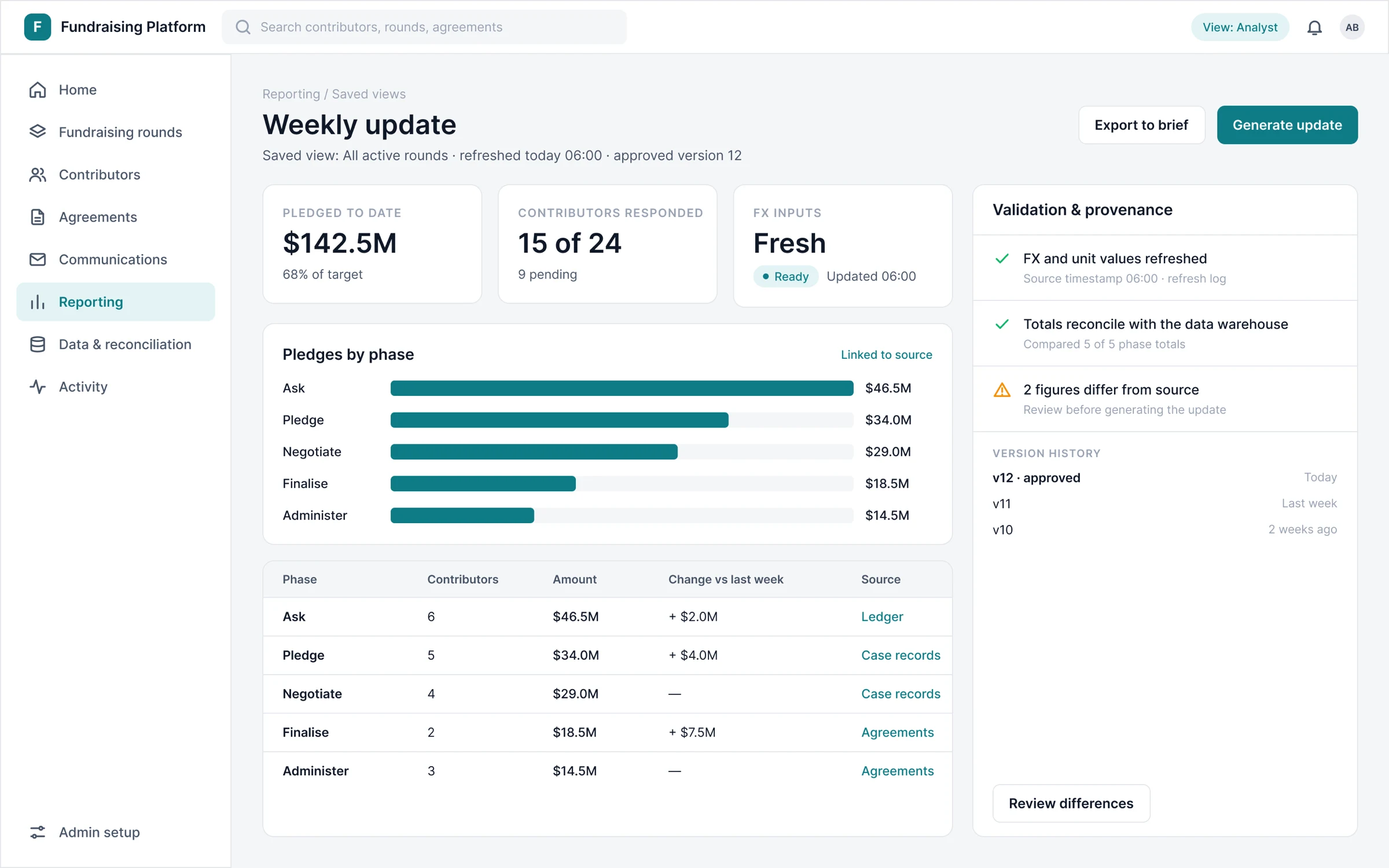This screenshot has width=1389, height=868.
Task: Click the Activity pulse icon
Action: 38,387
